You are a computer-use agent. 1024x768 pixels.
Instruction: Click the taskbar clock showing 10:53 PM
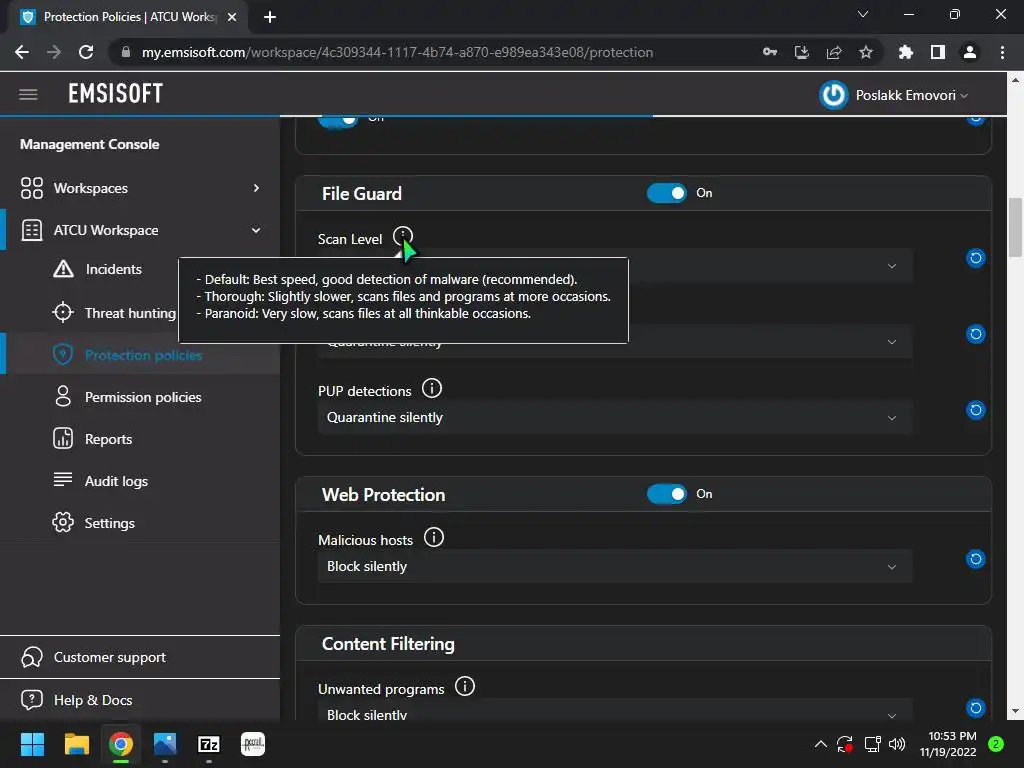(948, 744)
